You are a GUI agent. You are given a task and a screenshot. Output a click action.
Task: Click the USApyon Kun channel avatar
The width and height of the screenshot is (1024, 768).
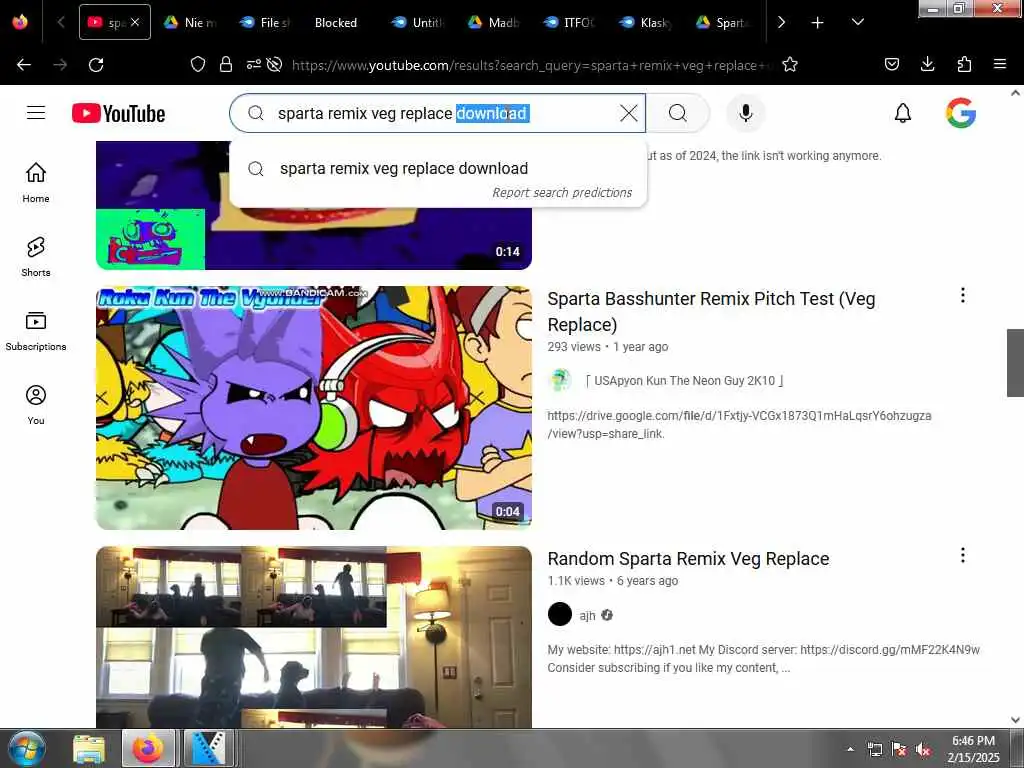pyautogui.click(x=560, y=380)
